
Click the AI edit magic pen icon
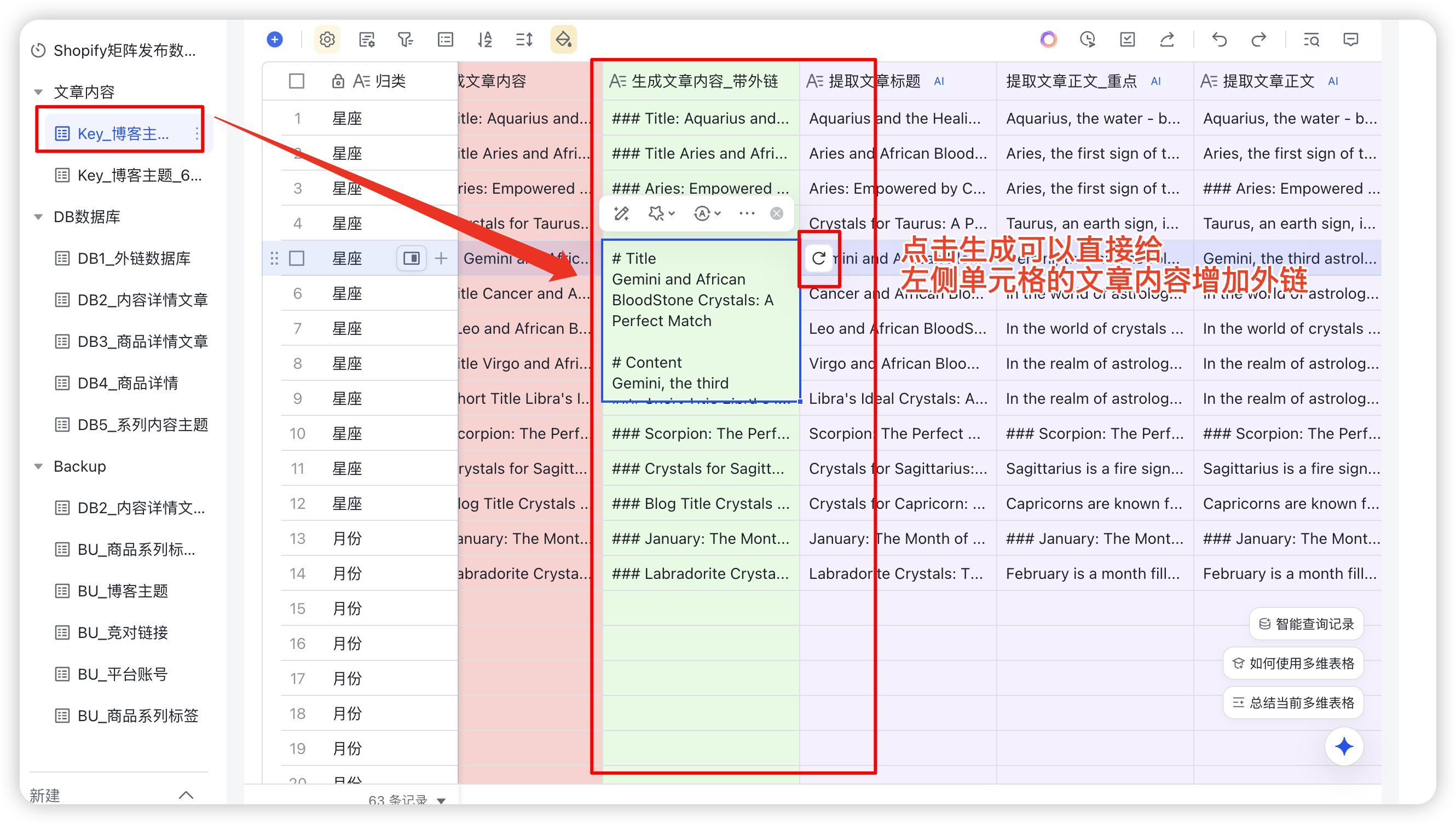(x=622, y=213)
